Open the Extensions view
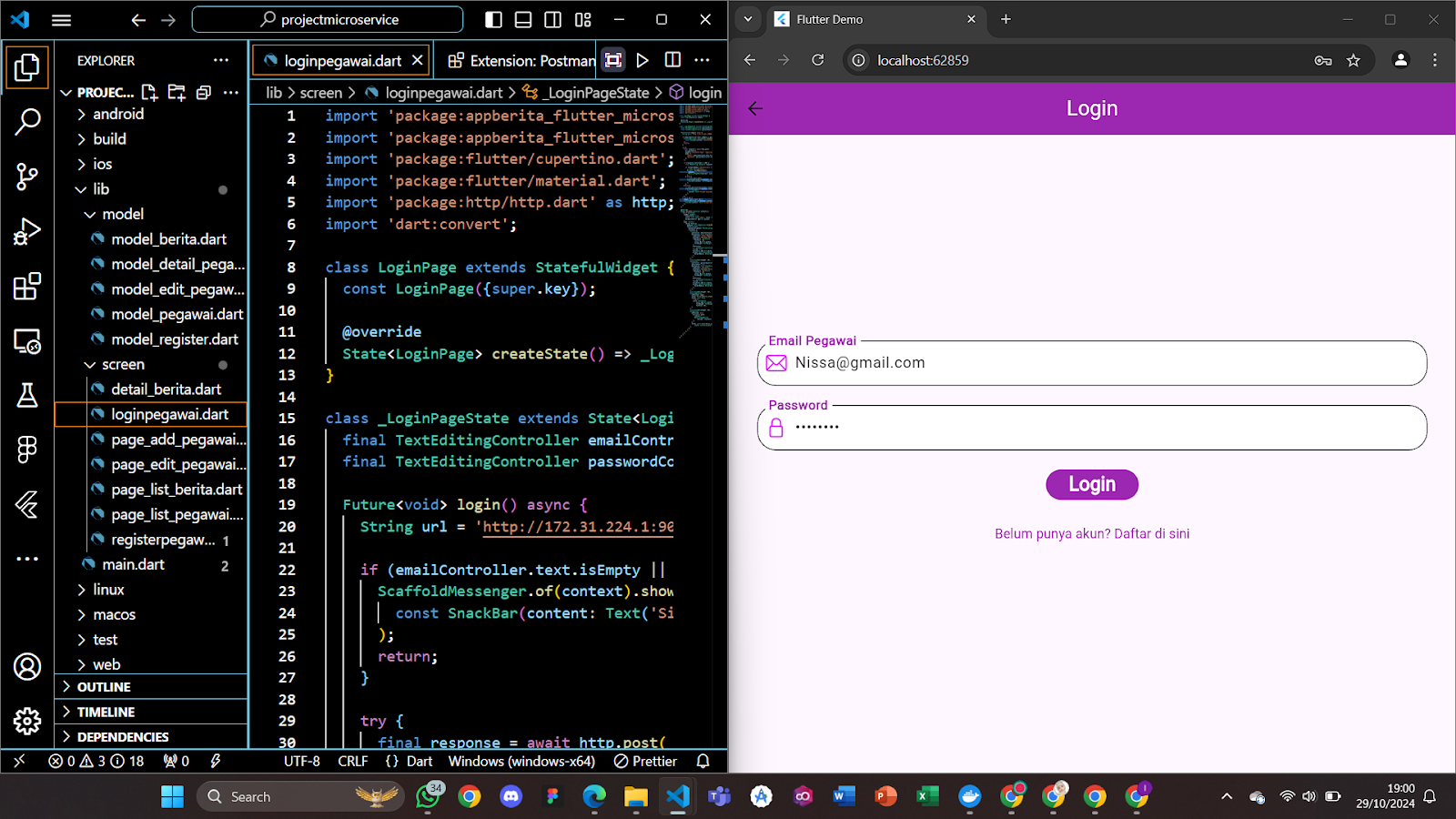The image size is (1456, 819). (x=27, y=287)
